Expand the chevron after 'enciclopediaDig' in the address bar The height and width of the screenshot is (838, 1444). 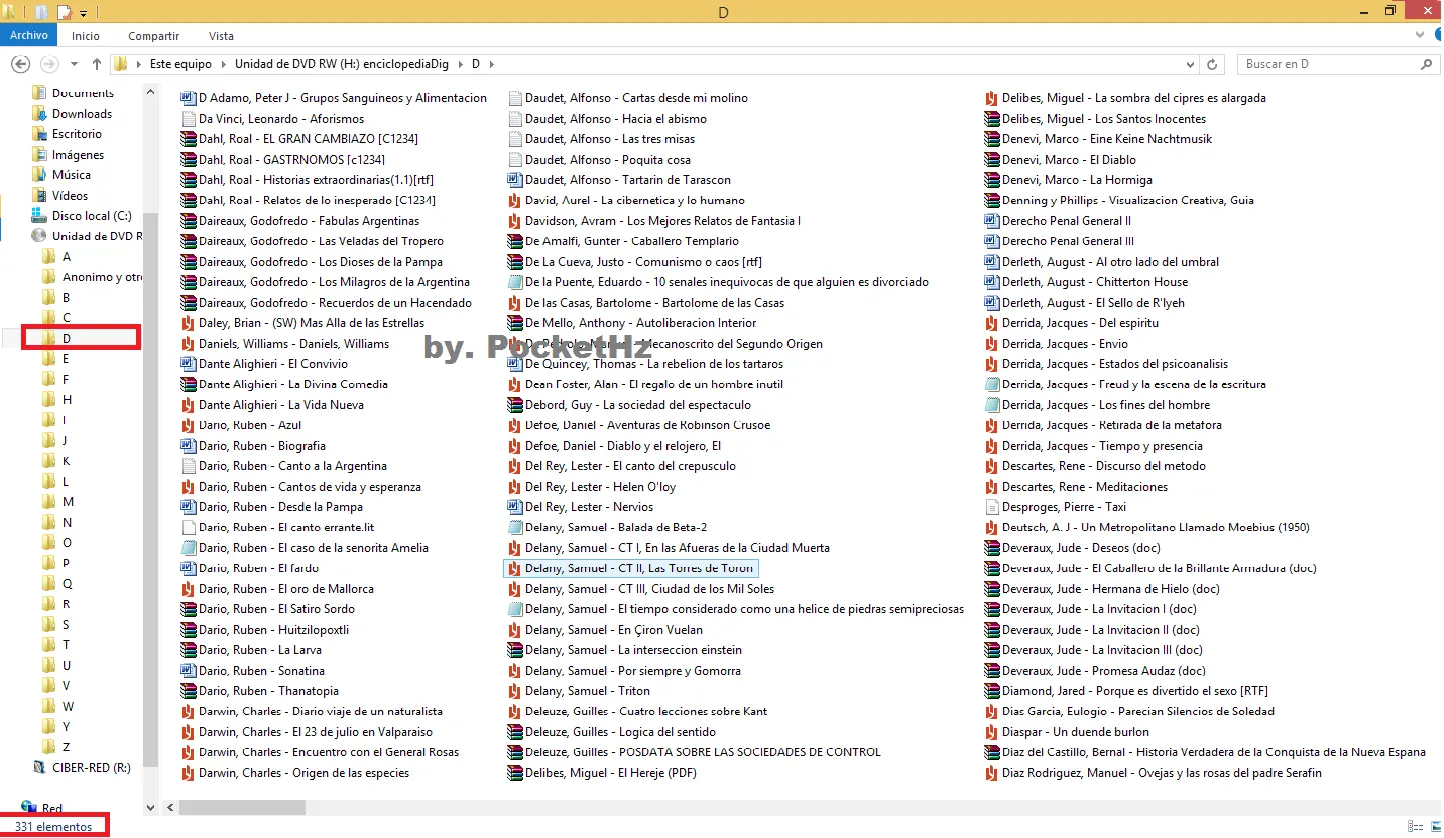coord(460,64)
